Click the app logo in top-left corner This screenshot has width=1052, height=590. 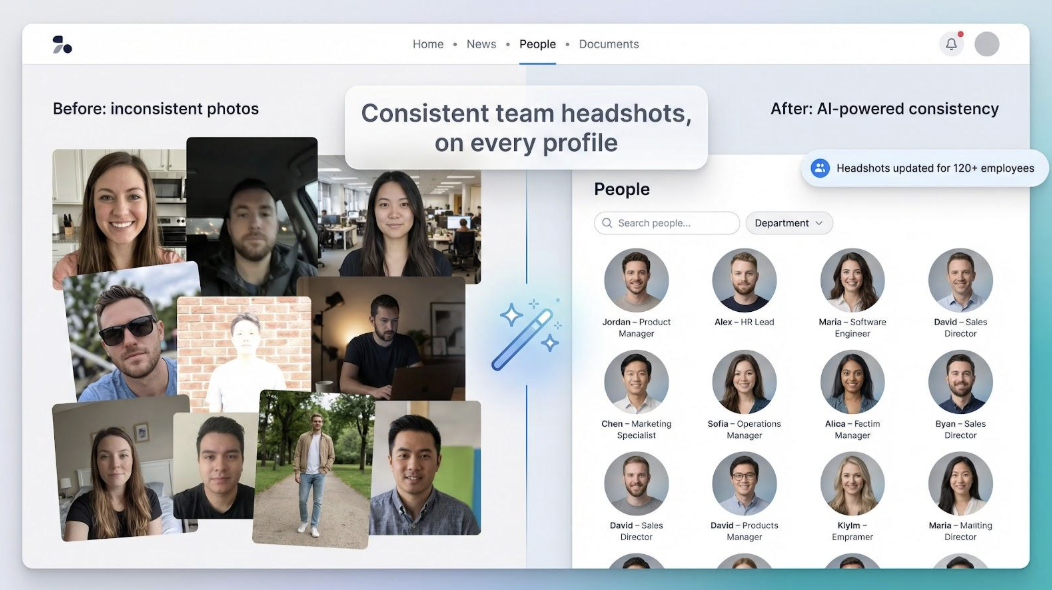click(x=62, y=44)
